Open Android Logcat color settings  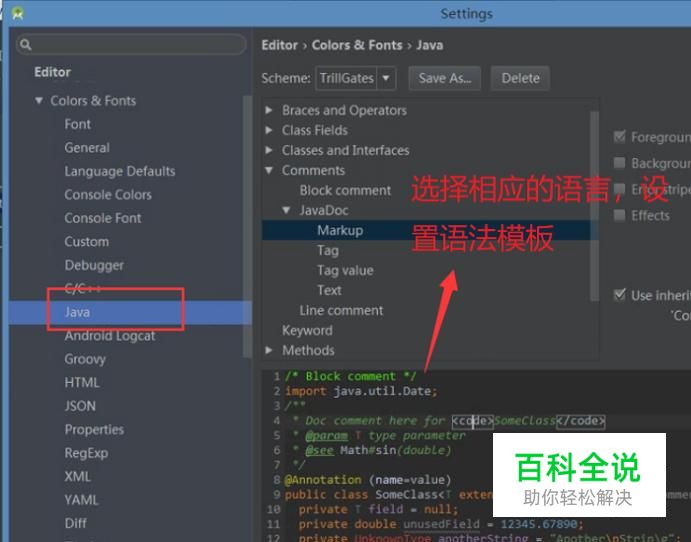(110, 336)
